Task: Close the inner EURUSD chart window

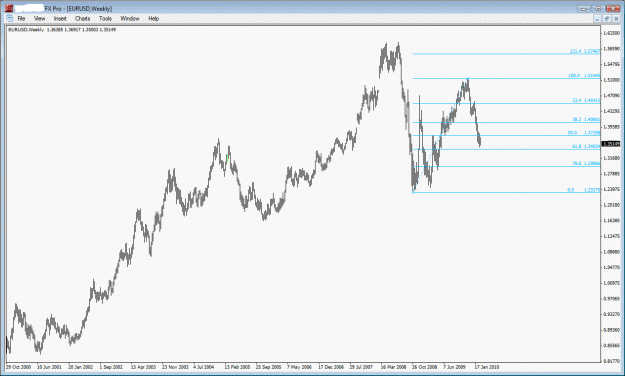Action: 616,19
